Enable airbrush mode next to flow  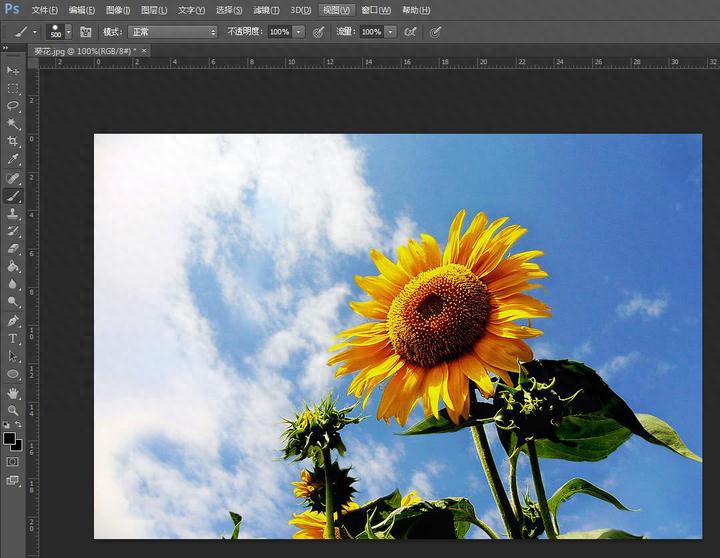point(410,32)
